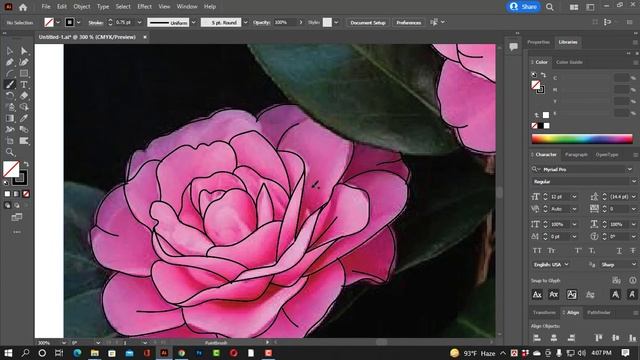Select the Shape Builder tool

click(x=24, y=107)
